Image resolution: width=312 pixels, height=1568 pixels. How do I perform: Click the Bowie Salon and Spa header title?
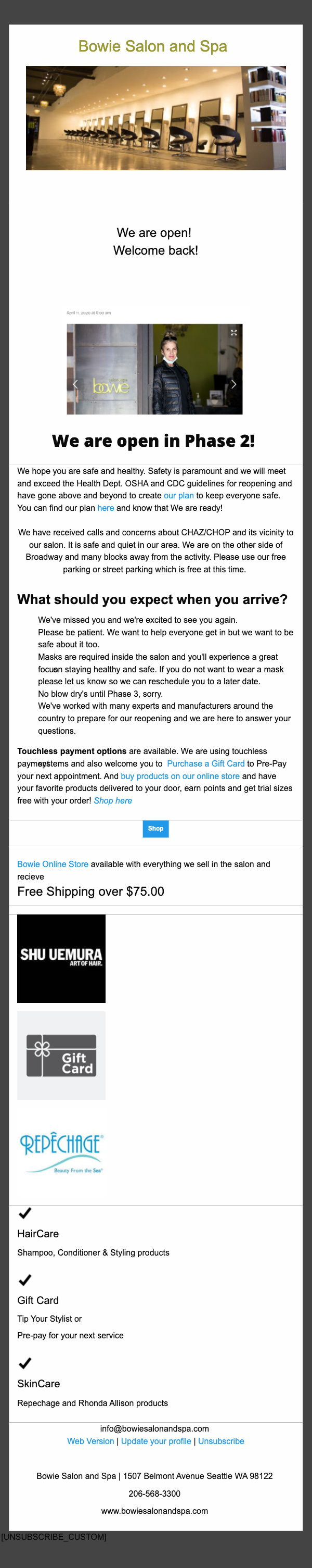pos(153,46)
